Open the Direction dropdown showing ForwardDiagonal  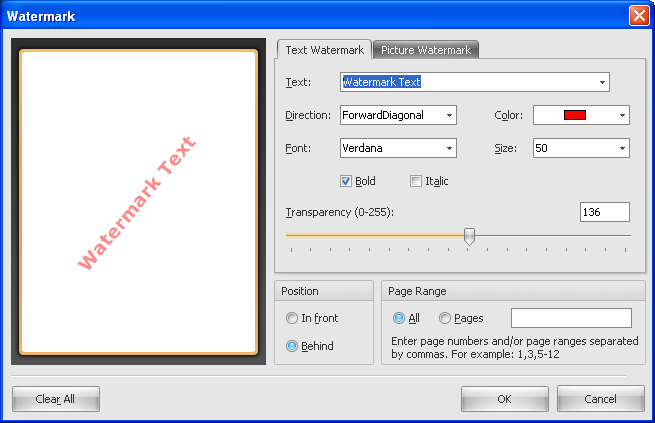(x=398, y=115)
